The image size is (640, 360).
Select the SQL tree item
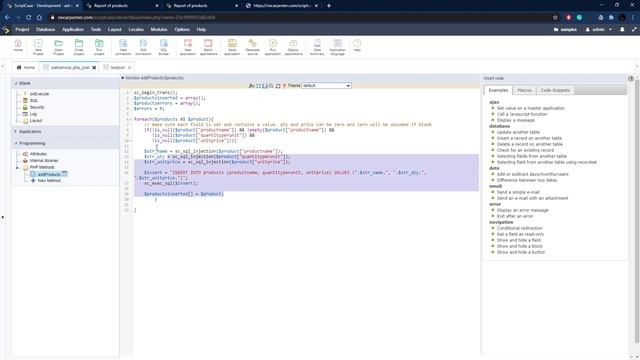coord(34,100)
